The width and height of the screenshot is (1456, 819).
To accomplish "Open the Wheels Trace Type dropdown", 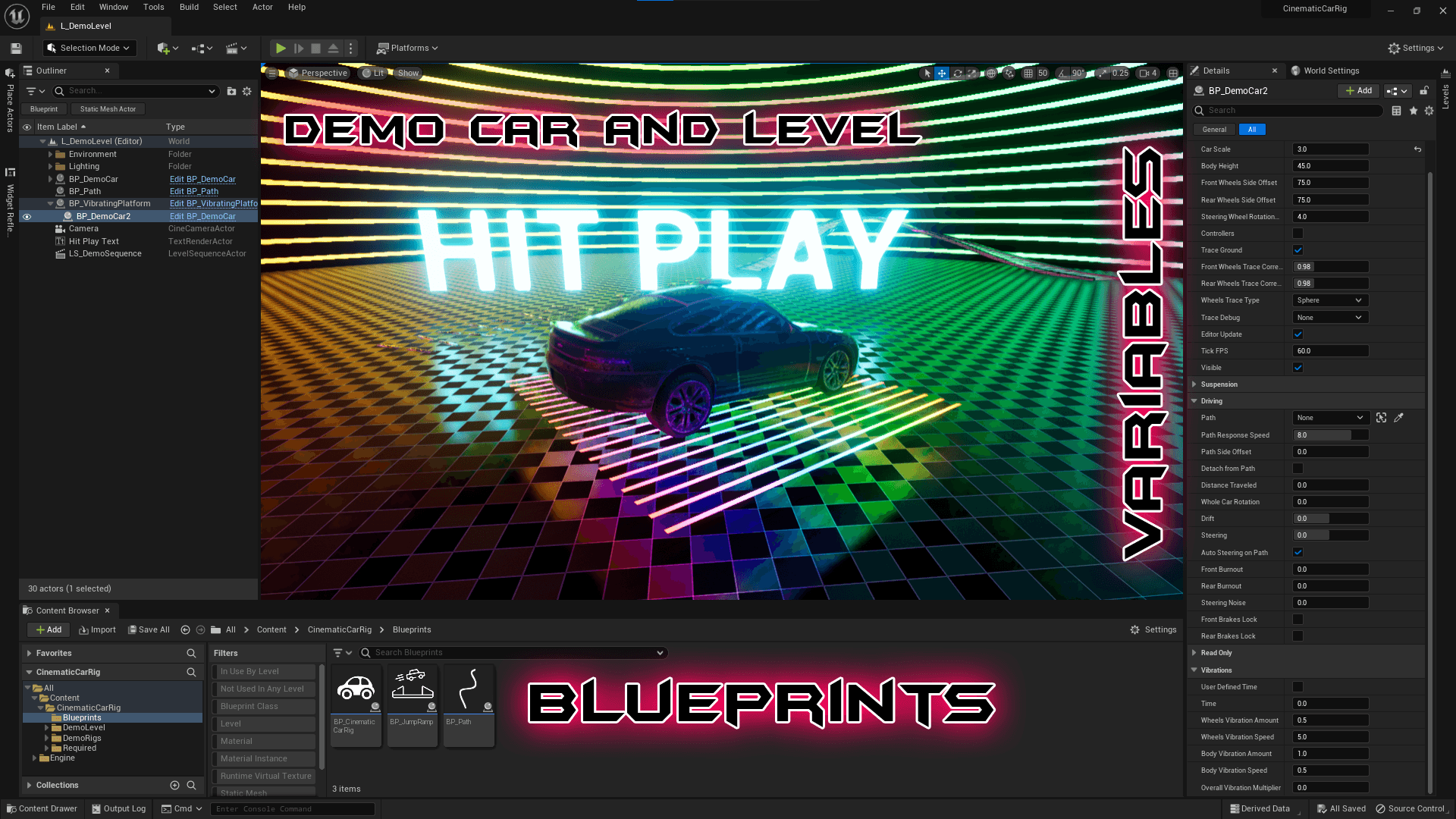I will [x=1330, y=300].
